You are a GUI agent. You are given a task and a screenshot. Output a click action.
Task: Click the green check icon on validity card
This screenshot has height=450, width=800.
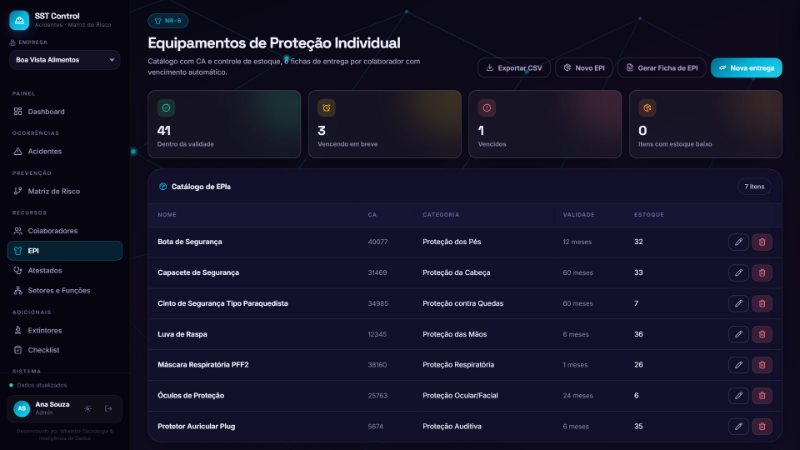pos(166,108)
